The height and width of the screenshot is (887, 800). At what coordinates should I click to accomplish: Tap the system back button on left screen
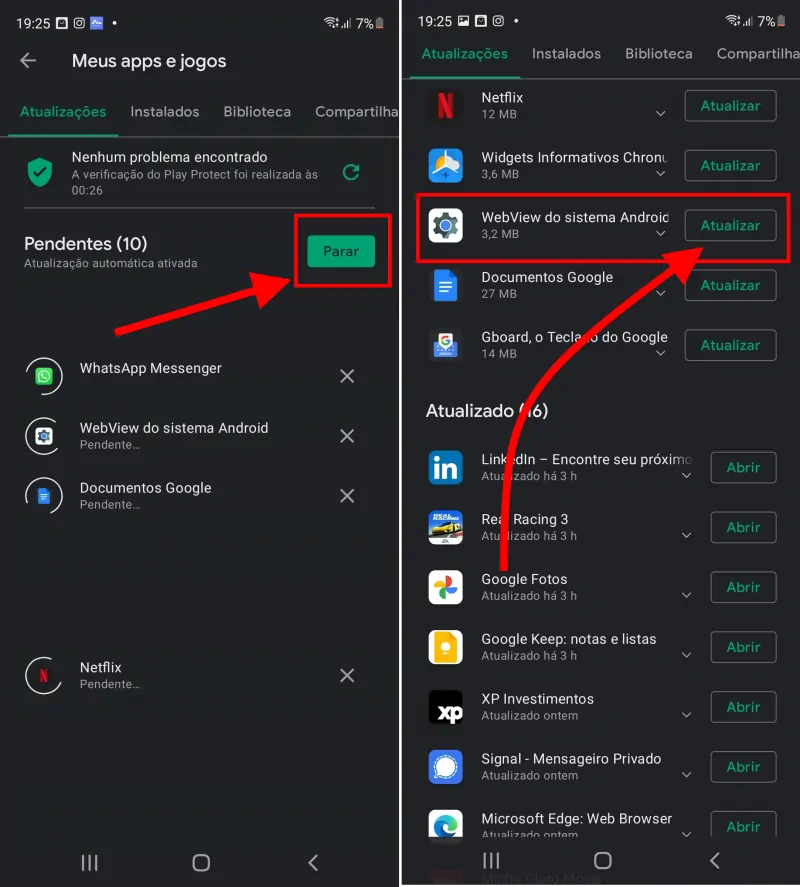[313, 863]
